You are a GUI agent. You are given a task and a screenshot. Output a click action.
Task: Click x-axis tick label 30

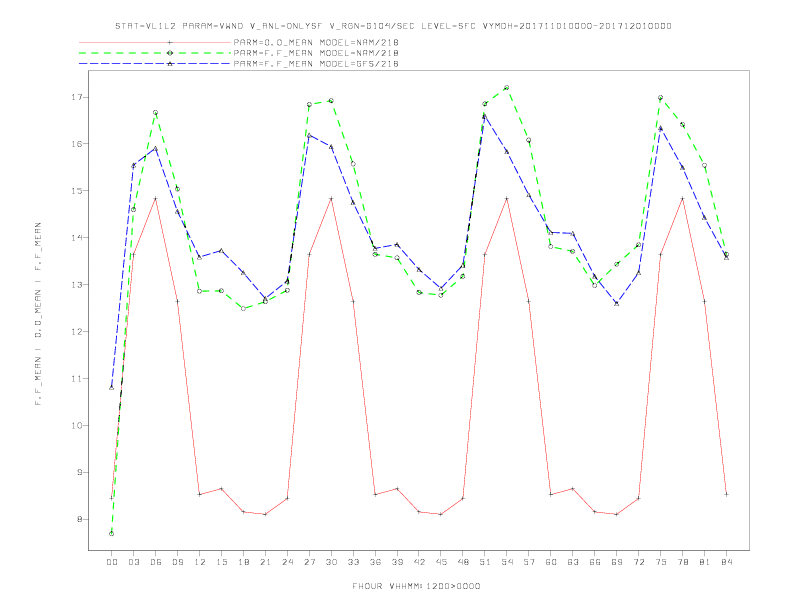click(331, 562)
